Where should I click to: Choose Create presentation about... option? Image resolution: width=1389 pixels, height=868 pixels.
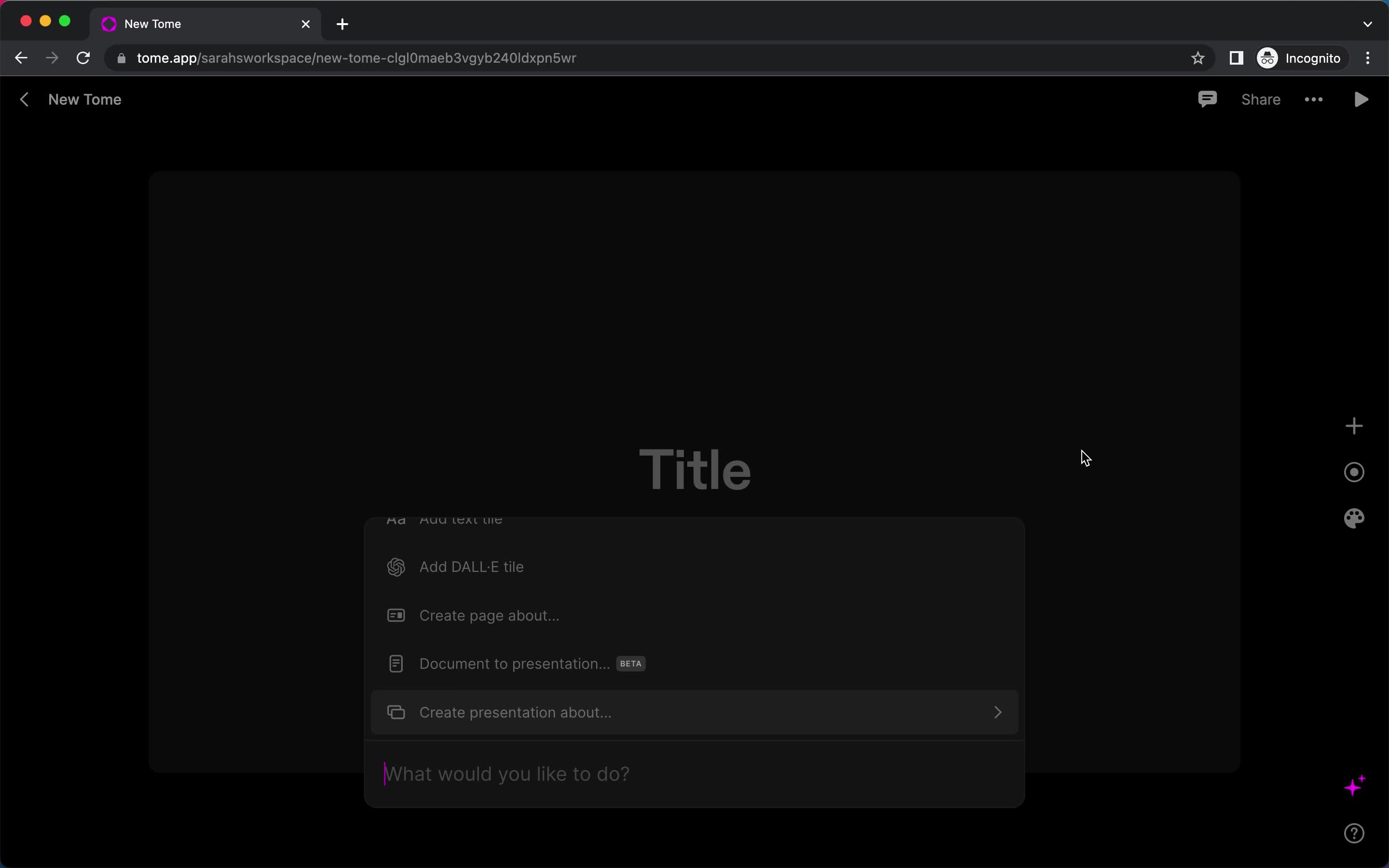point(694,712)
